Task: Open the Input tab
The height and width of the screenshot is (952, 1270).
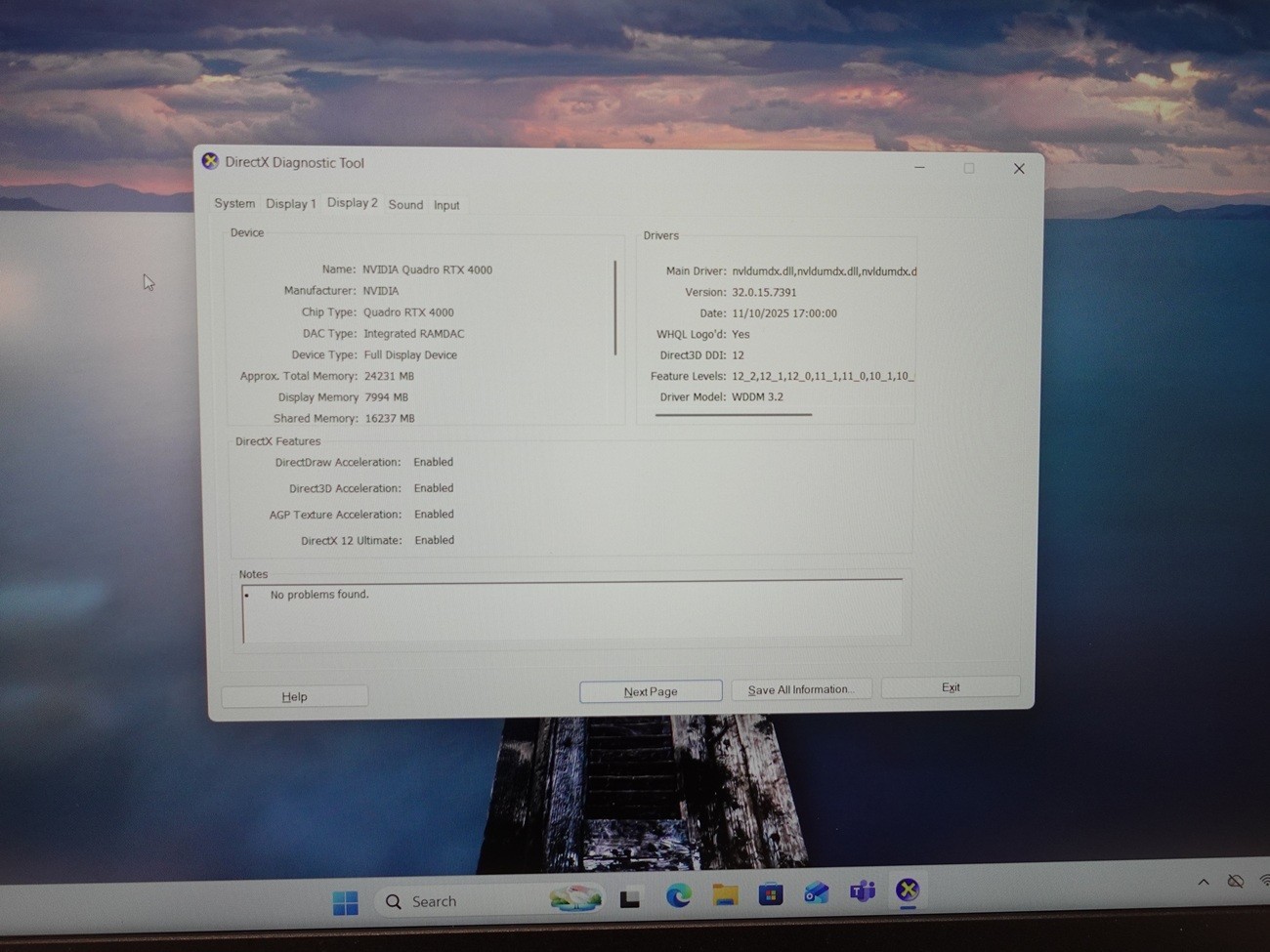Action: pyautogui.click(x=446, y=205)
